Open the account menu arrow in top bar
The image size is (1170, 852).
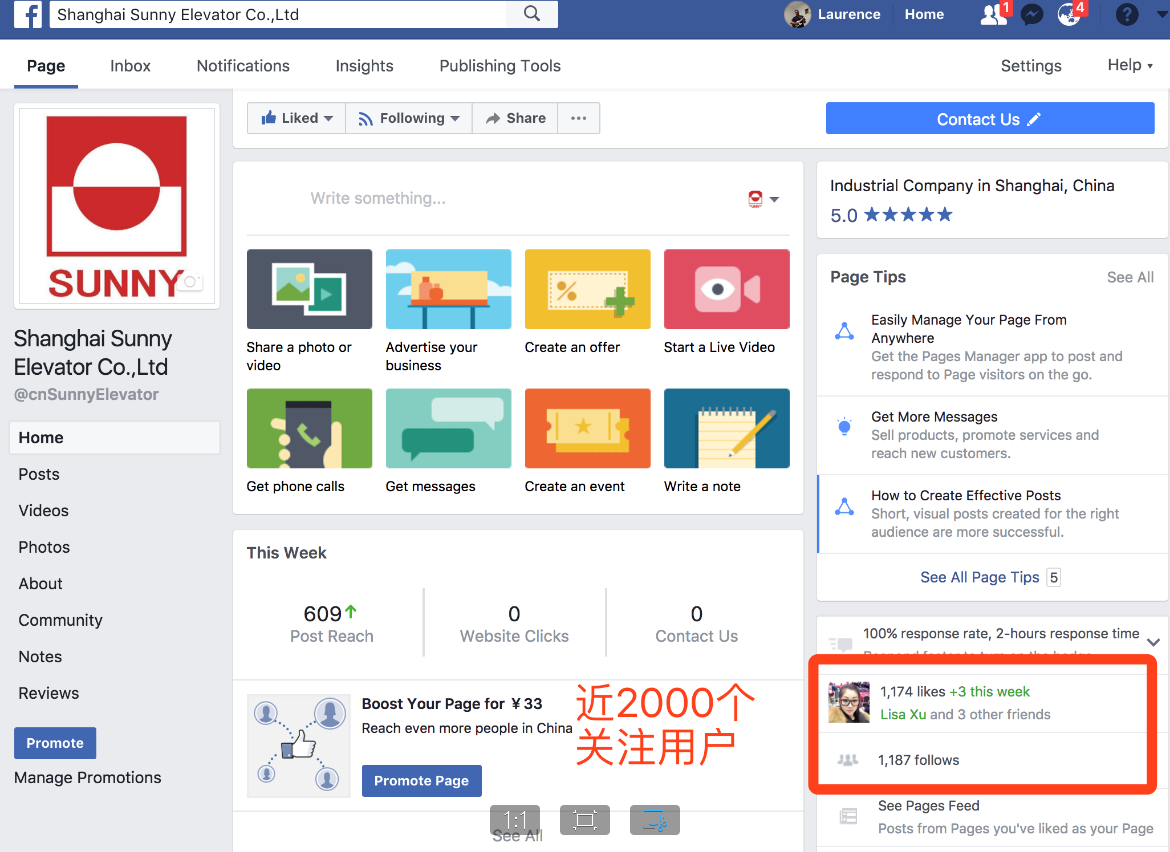1162,14
